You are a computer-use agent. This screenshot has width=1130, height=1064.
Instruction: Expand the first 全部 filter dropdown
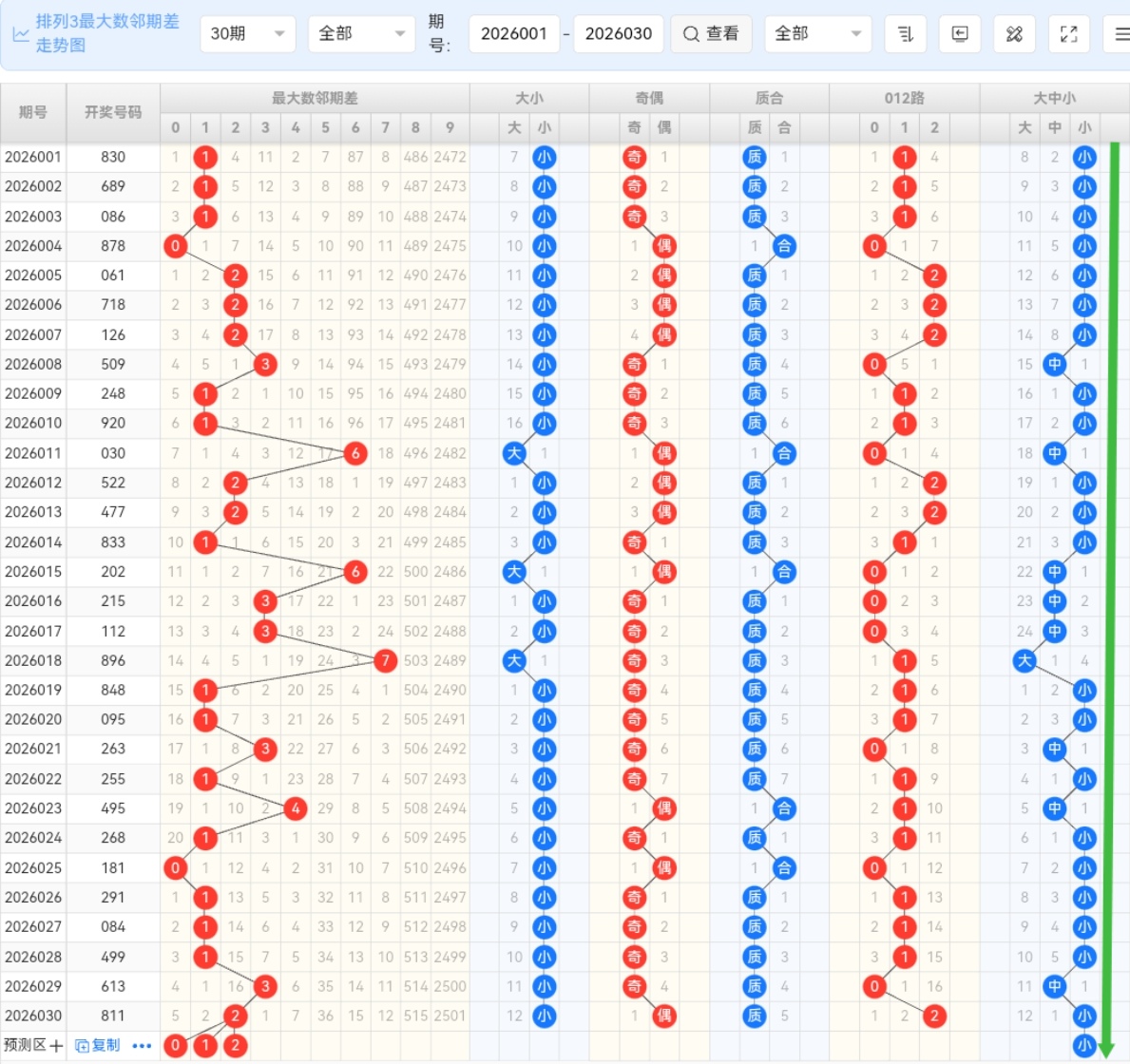[x=361, y=34]
